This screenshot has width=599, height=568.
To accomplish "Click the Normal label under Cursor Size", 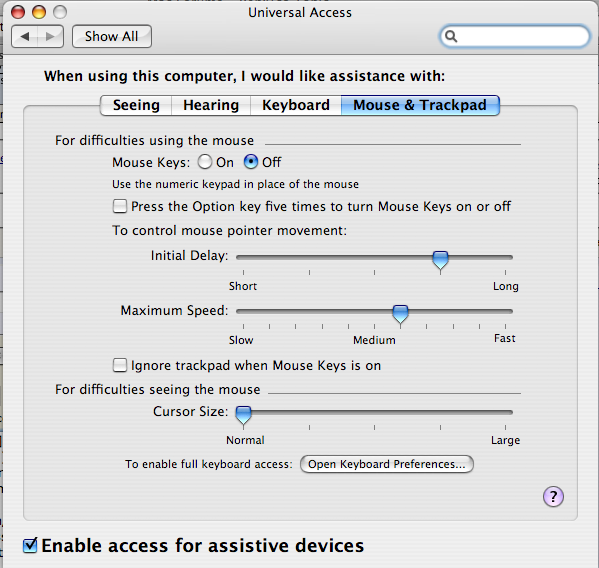I will click(245, 440).
